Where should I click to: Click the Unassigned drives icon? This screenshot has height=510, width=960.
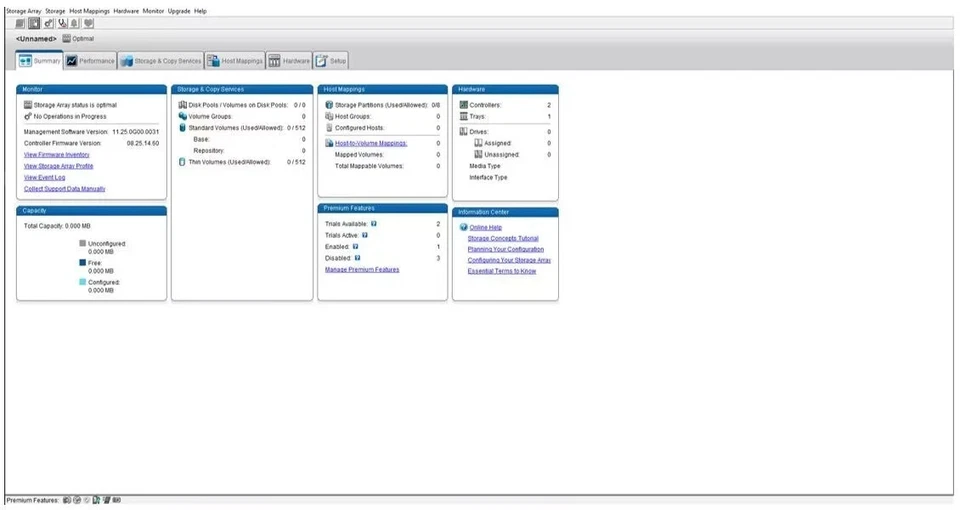pos(478,154)
